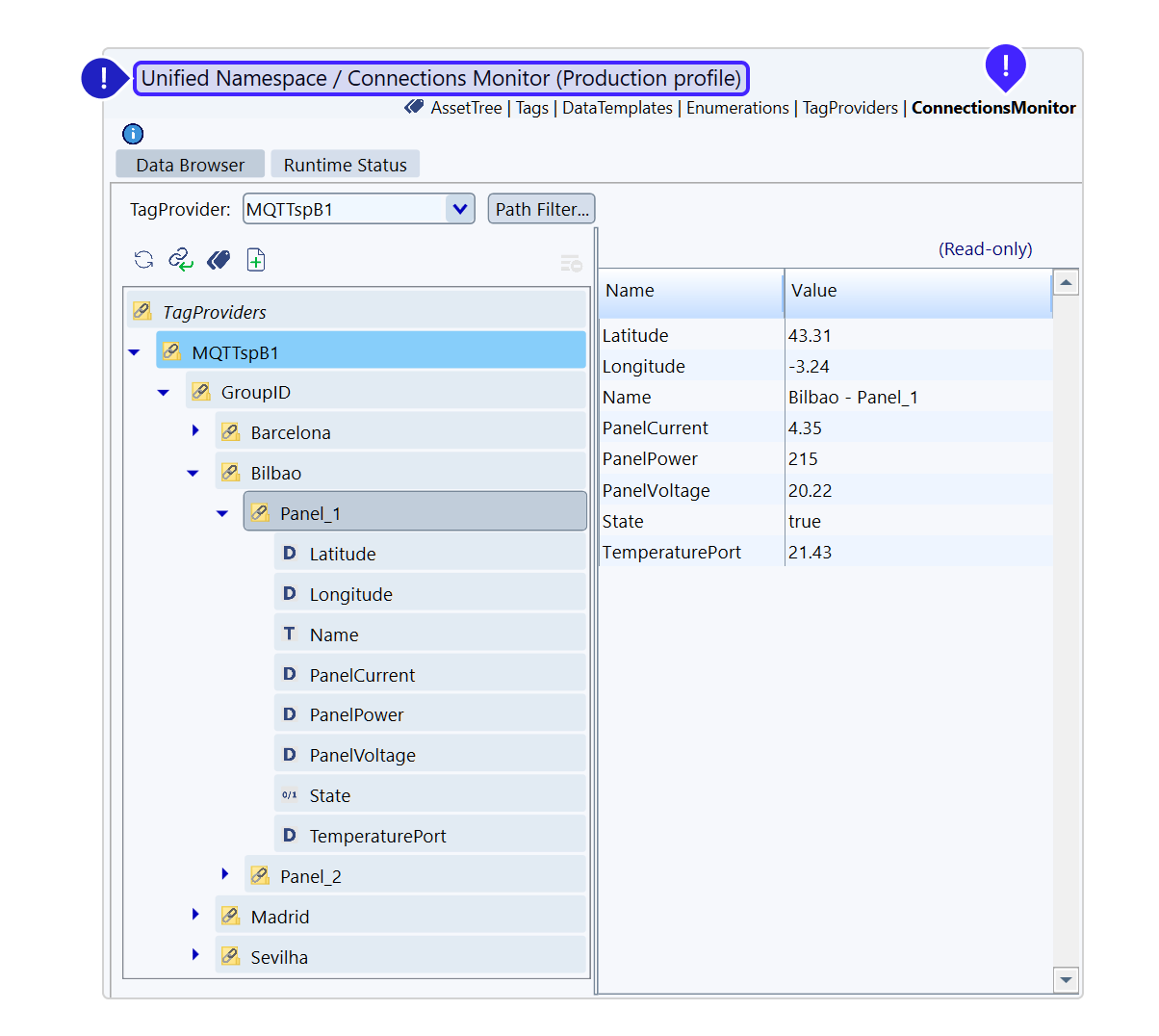Image resolution: width=1159 pixels, height=1036 pixels.
Task: Click the exclamation marker left of the title
Action: click(104, 78)
